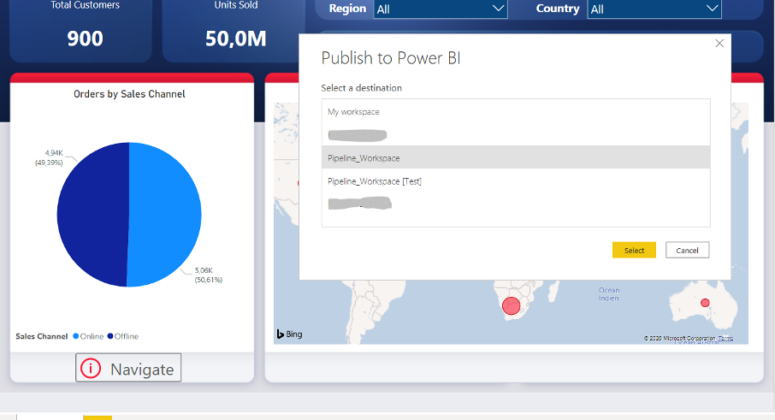Click the Offline legend marker
The height and width of the screenshot is (420, 775).
tap(111, 337)
